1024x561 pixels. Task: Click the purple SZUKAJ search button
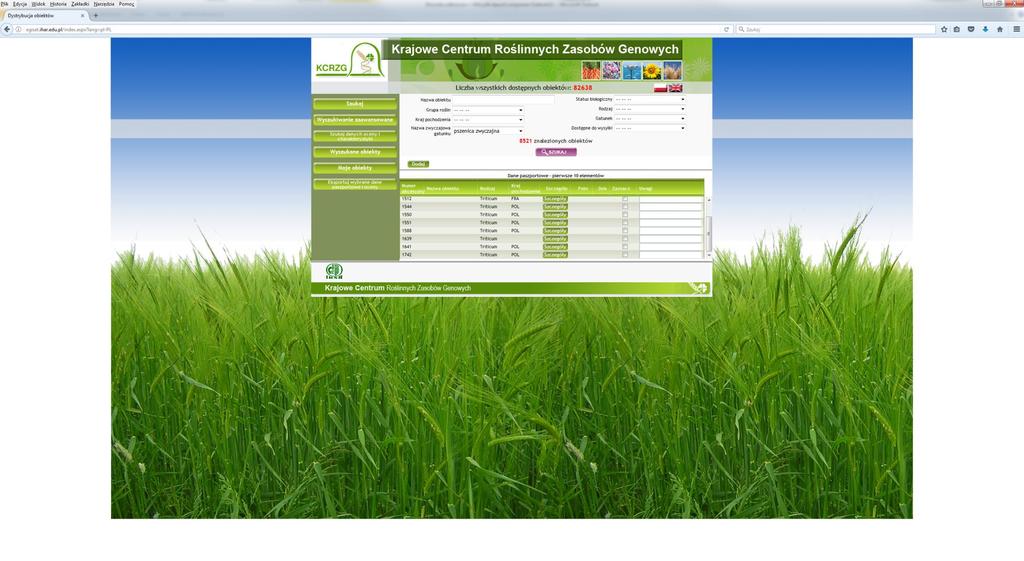point(556,152)
